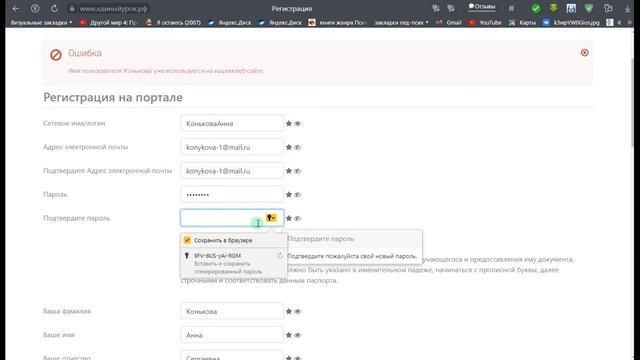Viewport: 640px width, 360px height.
Task: Click the page vertical scrollbar
Action: 633,102
